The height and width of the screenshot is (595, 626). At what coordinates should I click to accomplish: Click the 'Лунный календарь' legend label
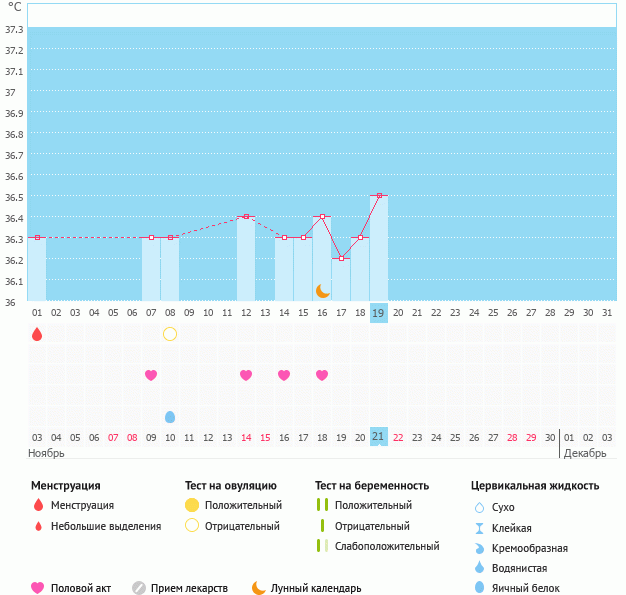[316, 588]
